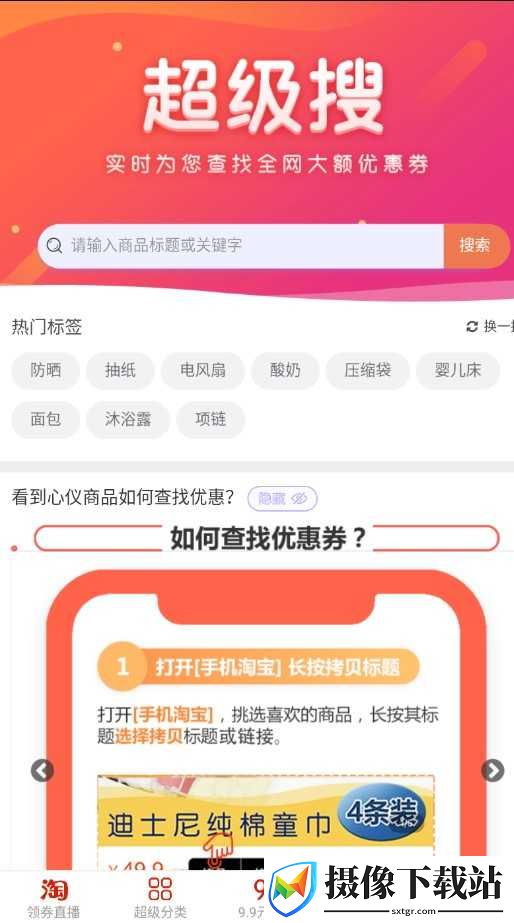The width and height of the screenshot is (514, 923).
Task: Click the orange 搜索 button
Action: 475,245
